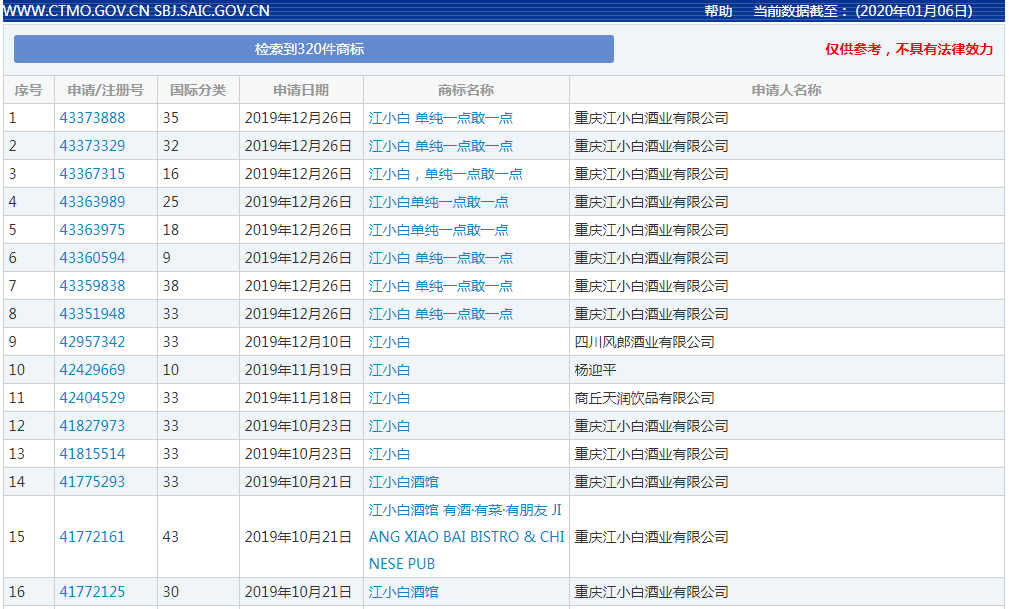Image resolution: width=1009 pixels, height=609 pixels.
Task: Open registration number 41775293
Action: click(92, 482)
